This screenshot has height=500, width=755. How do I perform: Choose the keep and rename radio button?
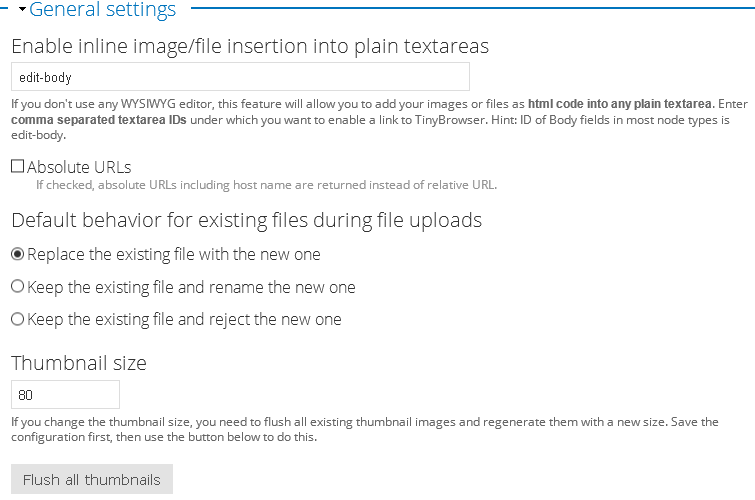(17, 287)
